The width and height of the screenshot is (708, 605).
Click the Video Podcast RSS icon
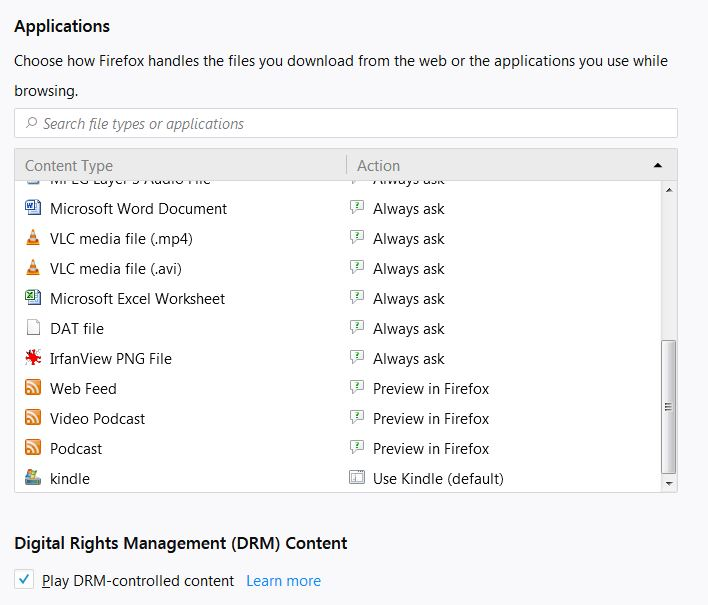(x=33, y=418)
